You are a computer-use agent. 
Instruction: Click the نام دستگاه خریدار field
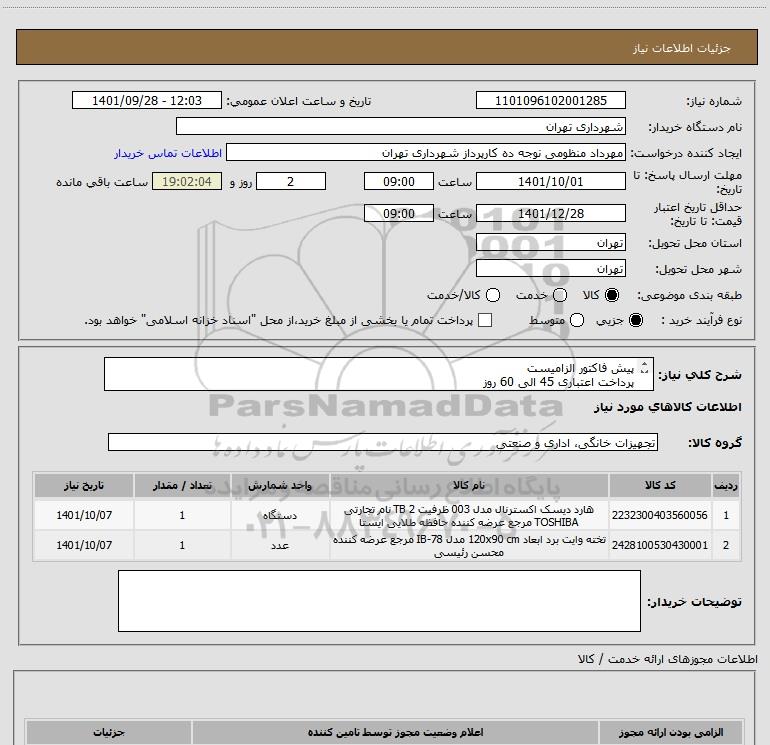[x=401, y=126]
